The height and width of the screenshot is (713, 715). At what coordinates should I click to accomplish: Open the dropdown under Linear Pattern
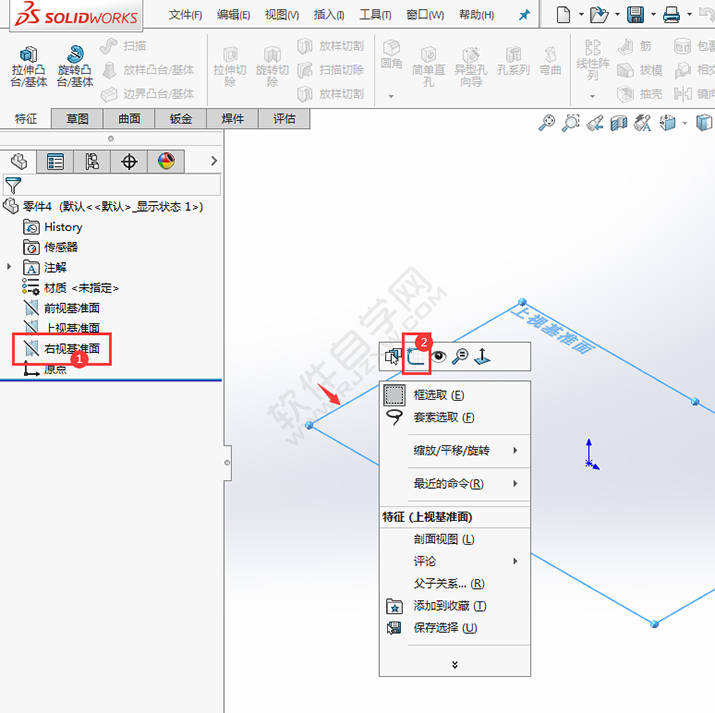coord(592,96)
